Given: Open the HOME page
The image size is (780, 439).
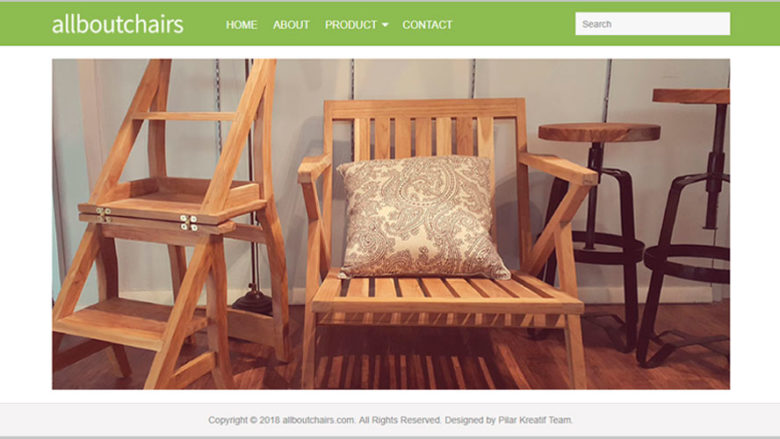Looking at the screenshot, I should tap(241, 25).
